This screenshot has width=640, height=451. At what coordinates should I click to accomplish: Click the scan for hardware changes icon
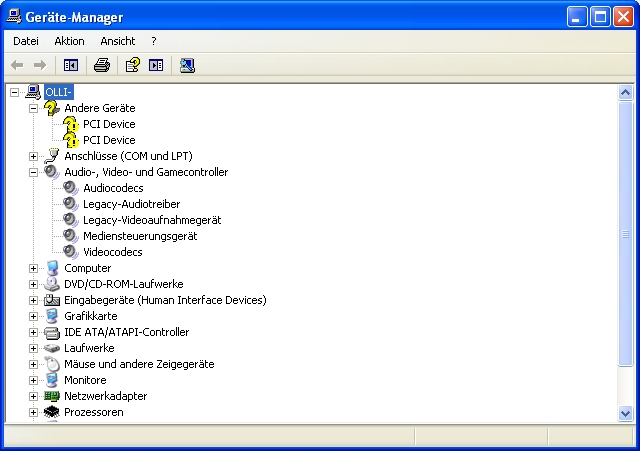(187, 65)
